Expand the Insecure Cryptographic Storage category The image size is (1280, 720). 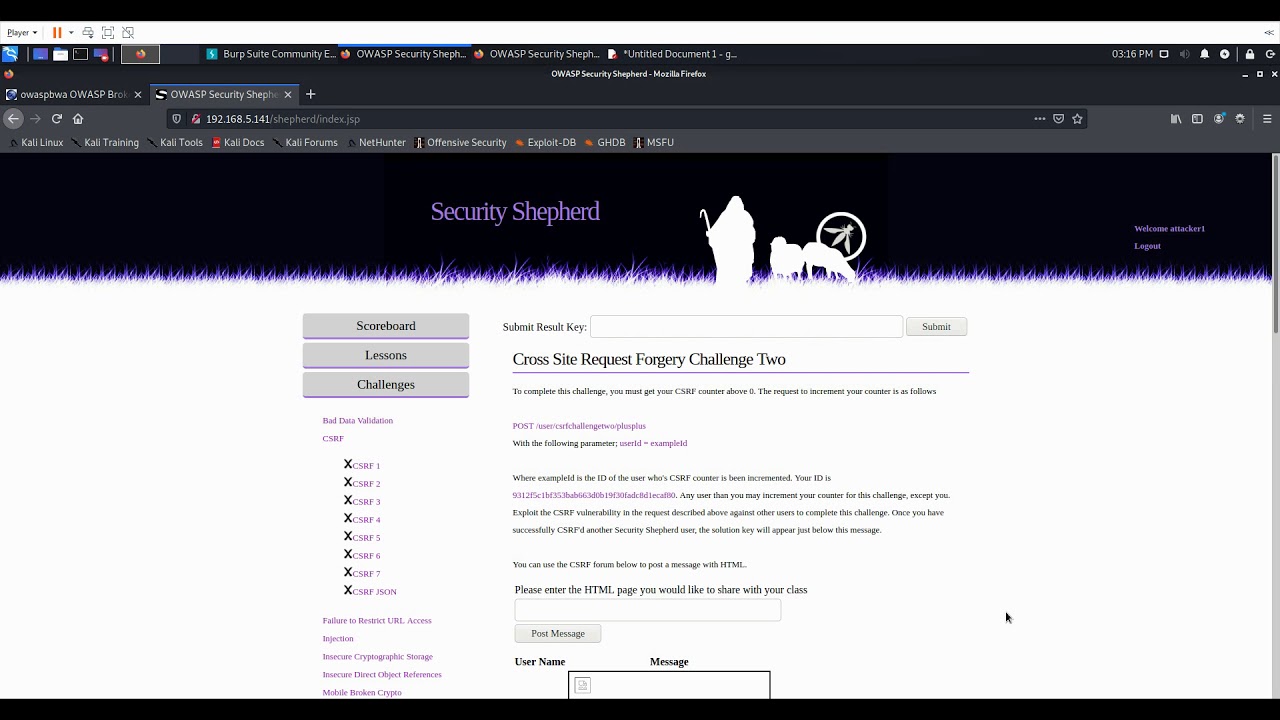pos(377,656)
